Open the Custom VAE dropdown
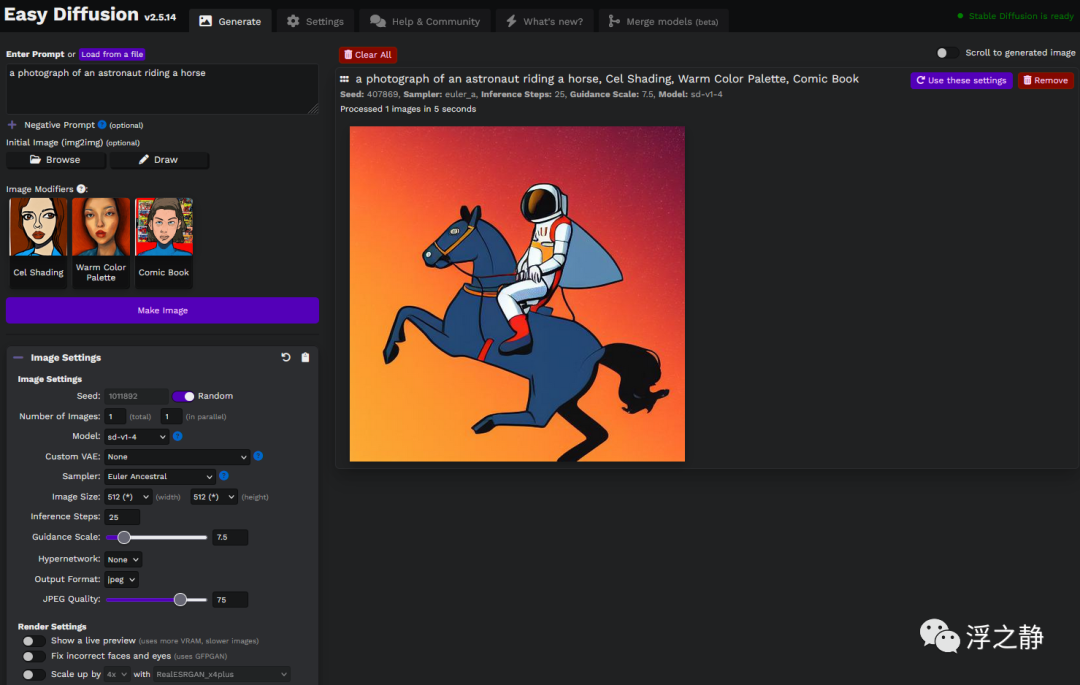Image resolution: width=1080 pixels, height=685 pixels. [176, 456]
